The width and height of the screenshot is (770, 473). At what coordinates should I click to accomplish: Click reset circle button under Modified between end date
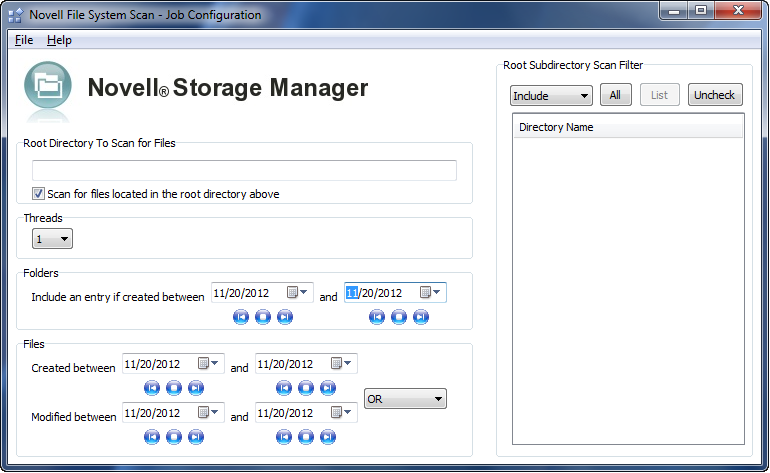click(306, 437)
